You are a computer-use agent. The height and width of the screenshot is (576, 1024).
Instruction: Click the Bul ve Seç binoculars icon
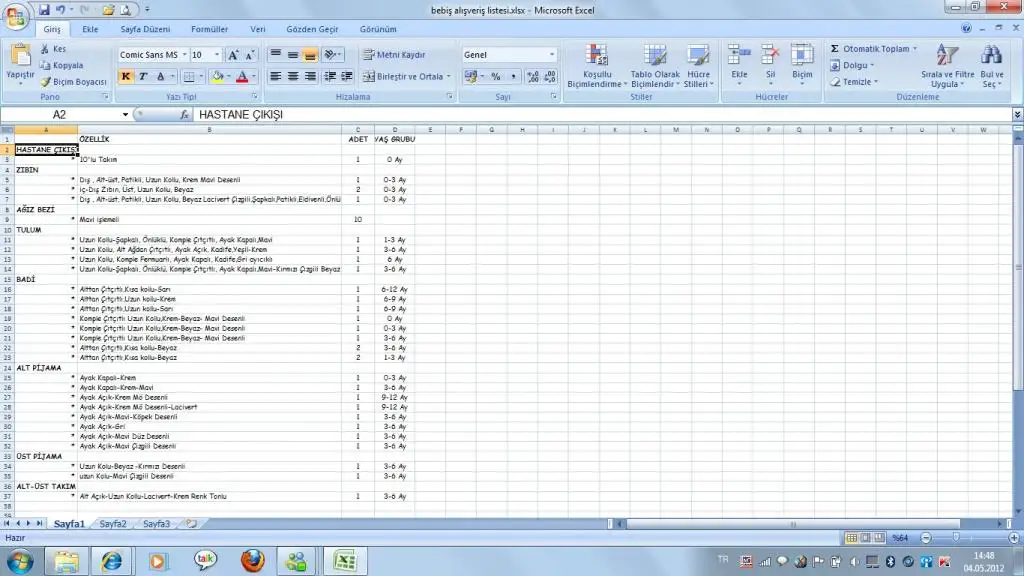tap(991, 55)
